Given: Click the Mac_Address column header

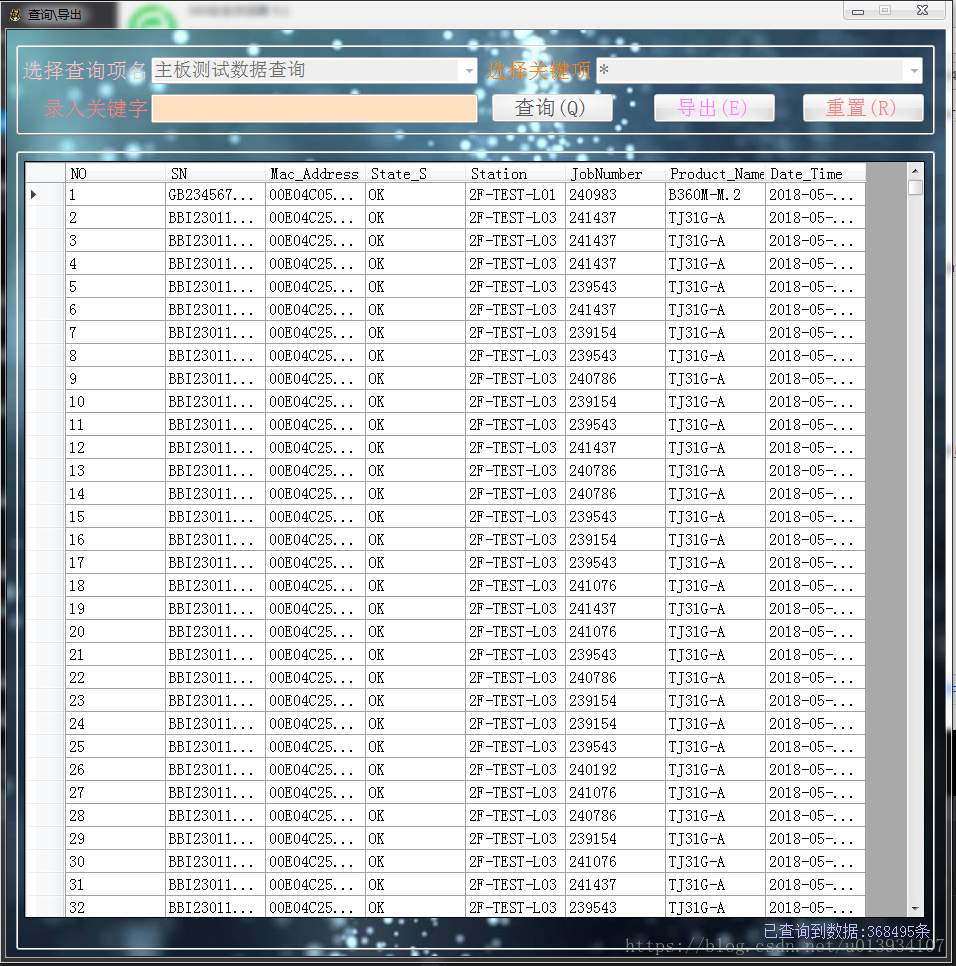Looking at the screenshot, I should point(315,173).
